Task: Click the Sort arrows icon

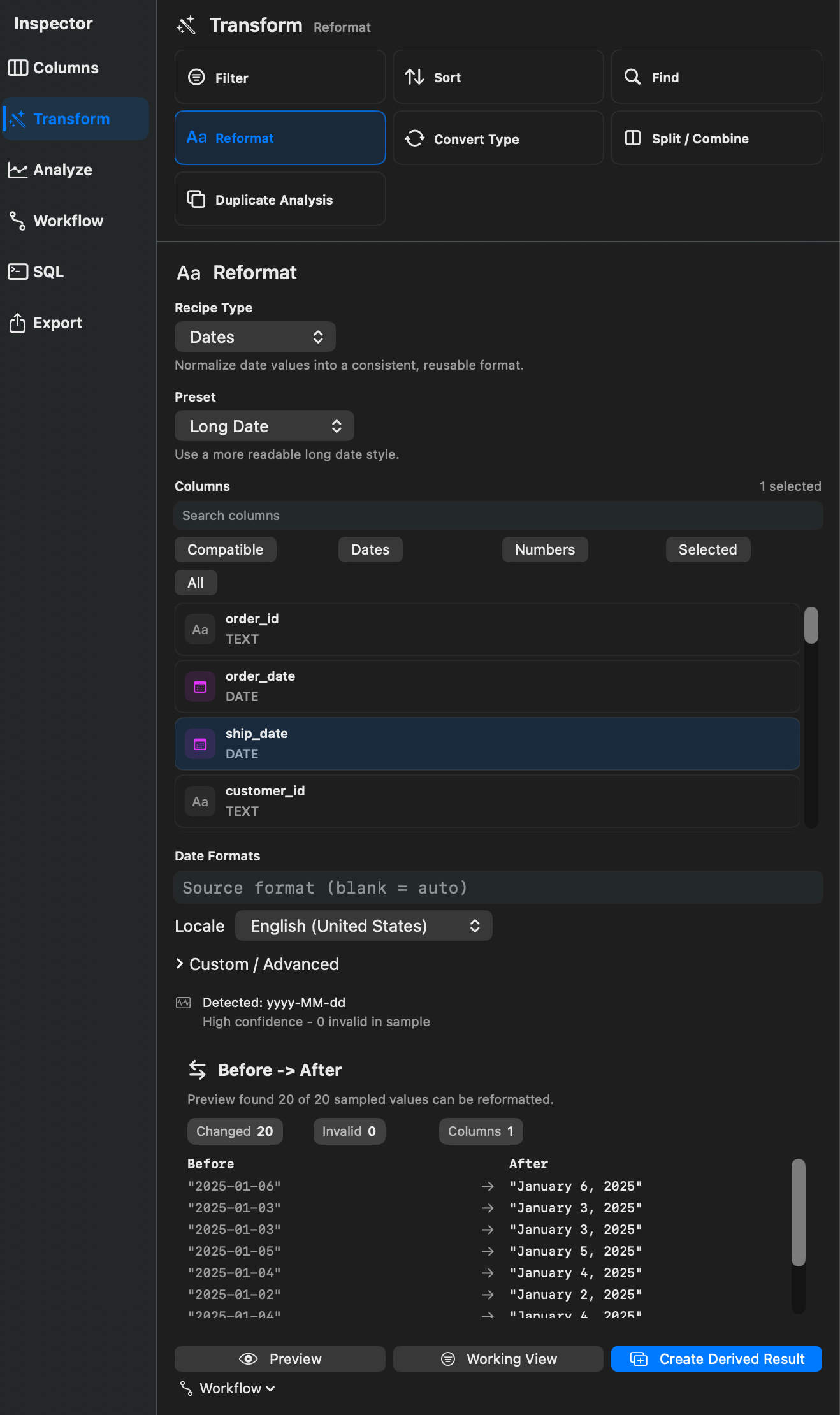Action: [415, 77]
